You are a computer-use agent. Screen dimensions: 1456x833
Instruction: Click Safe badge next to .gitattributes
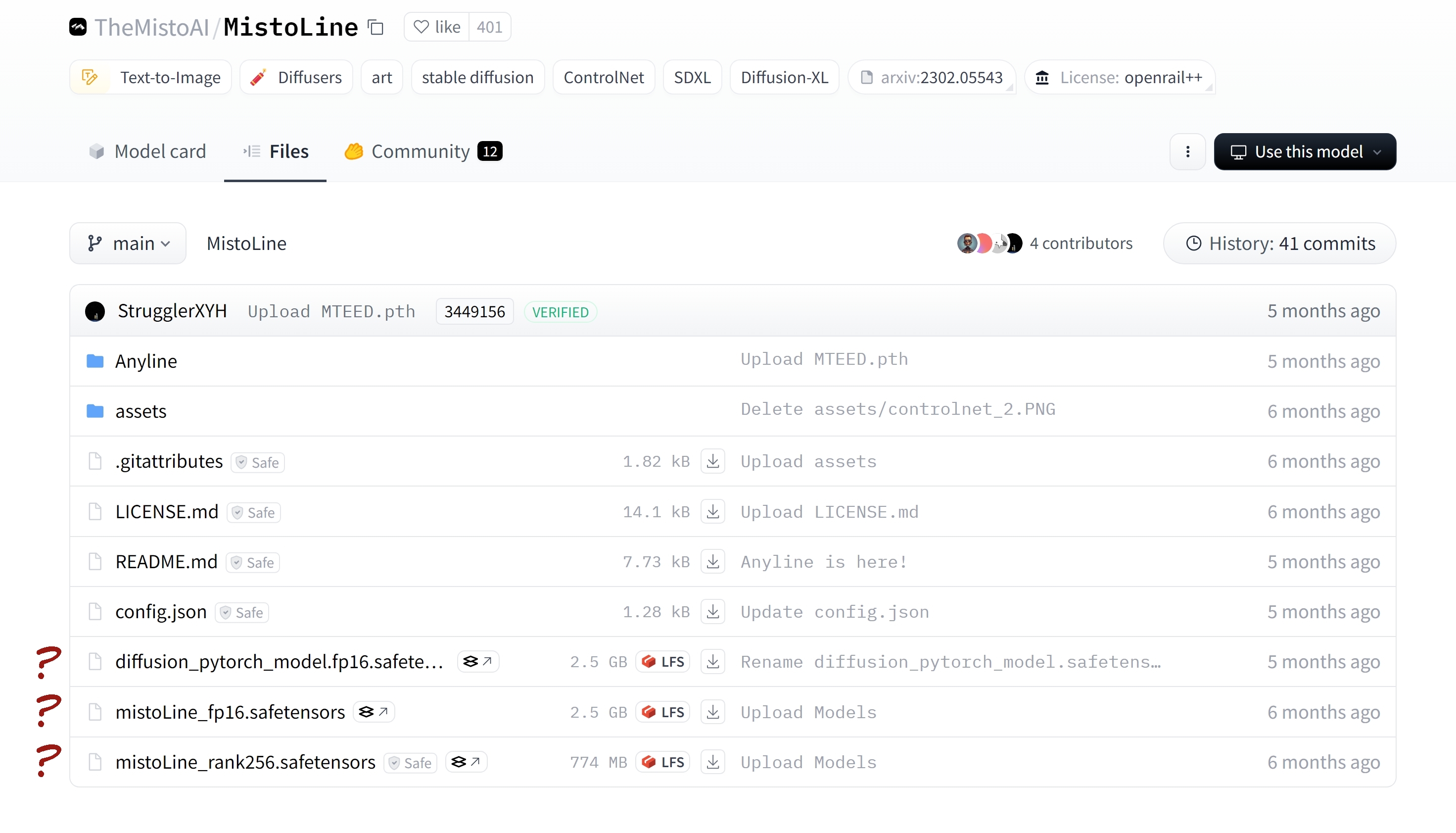pos(258,462)
